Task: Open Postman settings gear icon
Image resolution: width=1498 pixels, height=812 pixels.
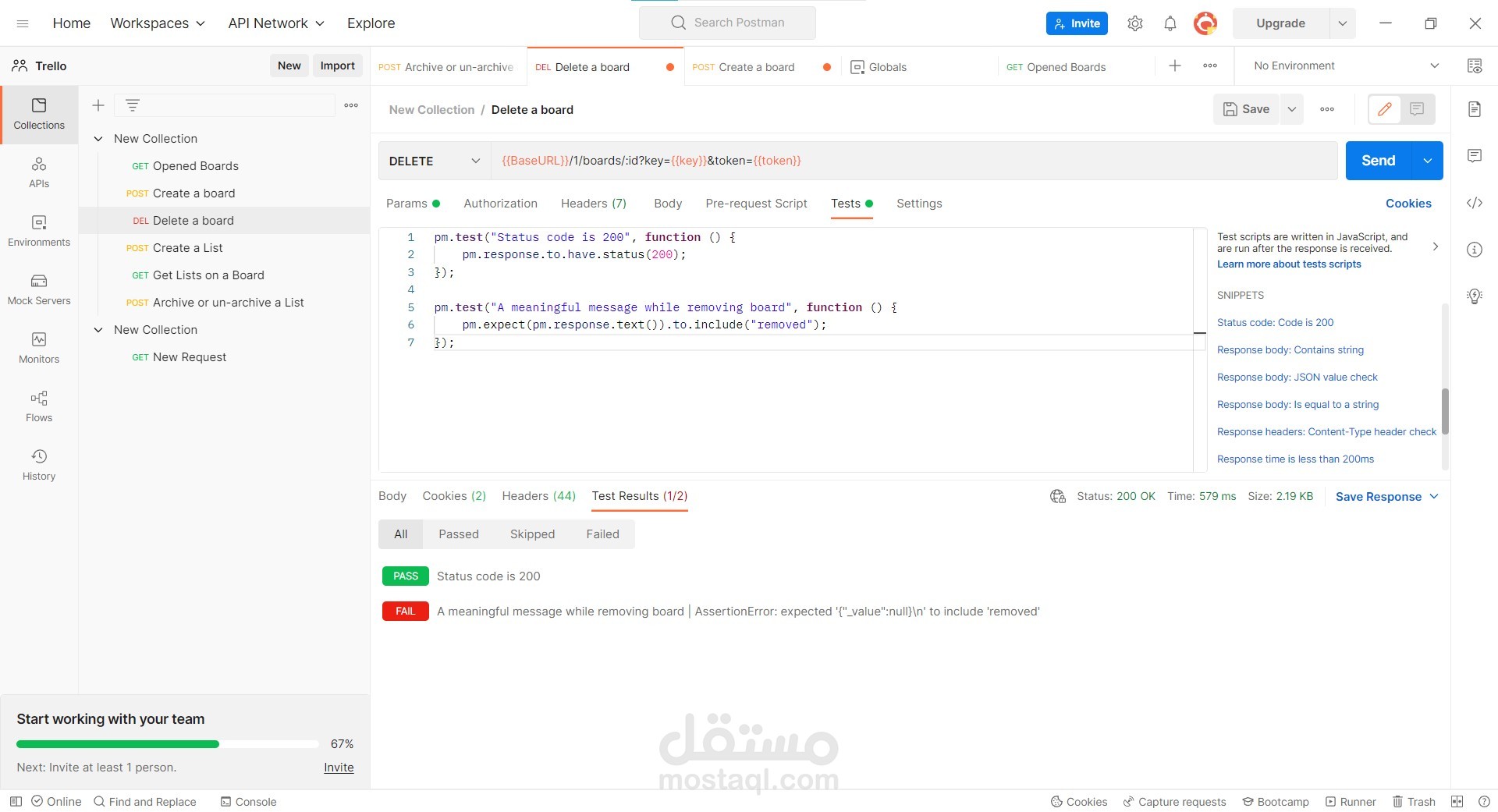Action: (x=1135, y=23)
